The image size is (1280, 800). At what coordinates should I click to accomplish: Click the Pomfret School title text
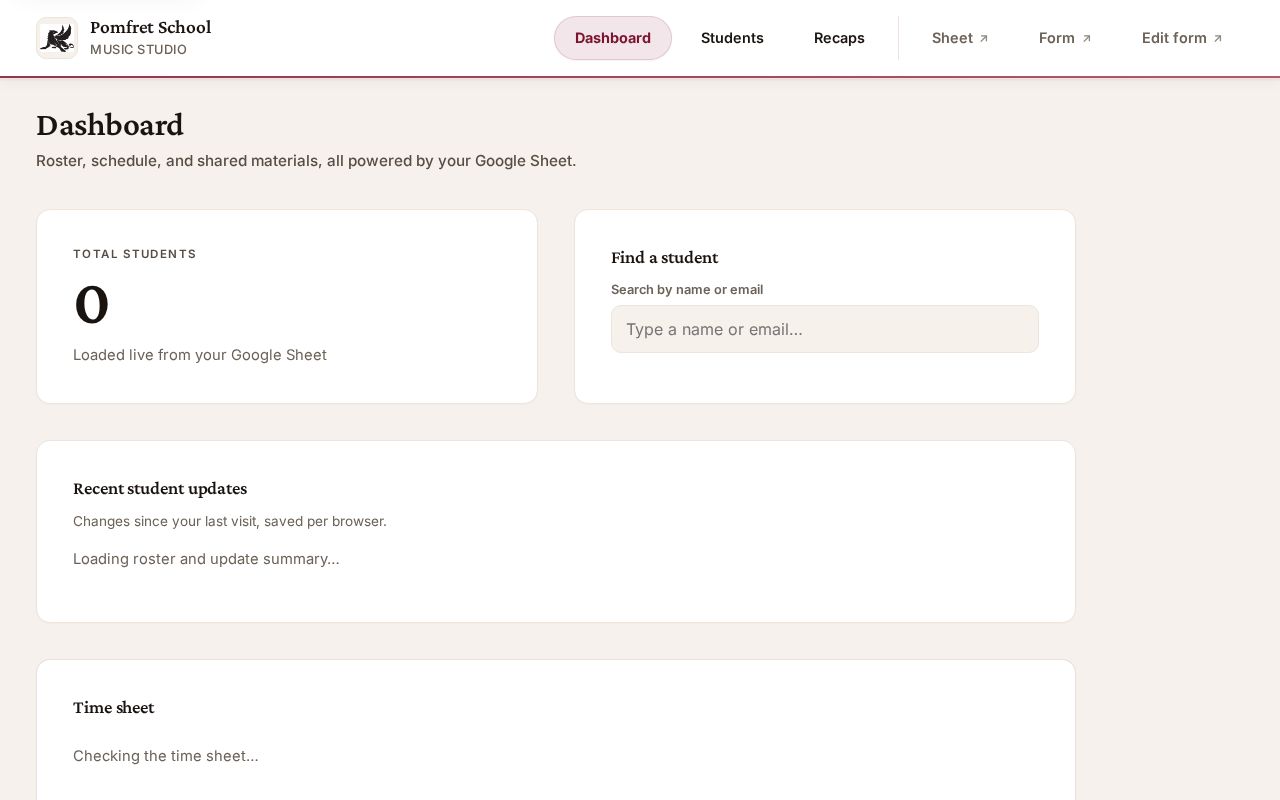tap(150, 27)
